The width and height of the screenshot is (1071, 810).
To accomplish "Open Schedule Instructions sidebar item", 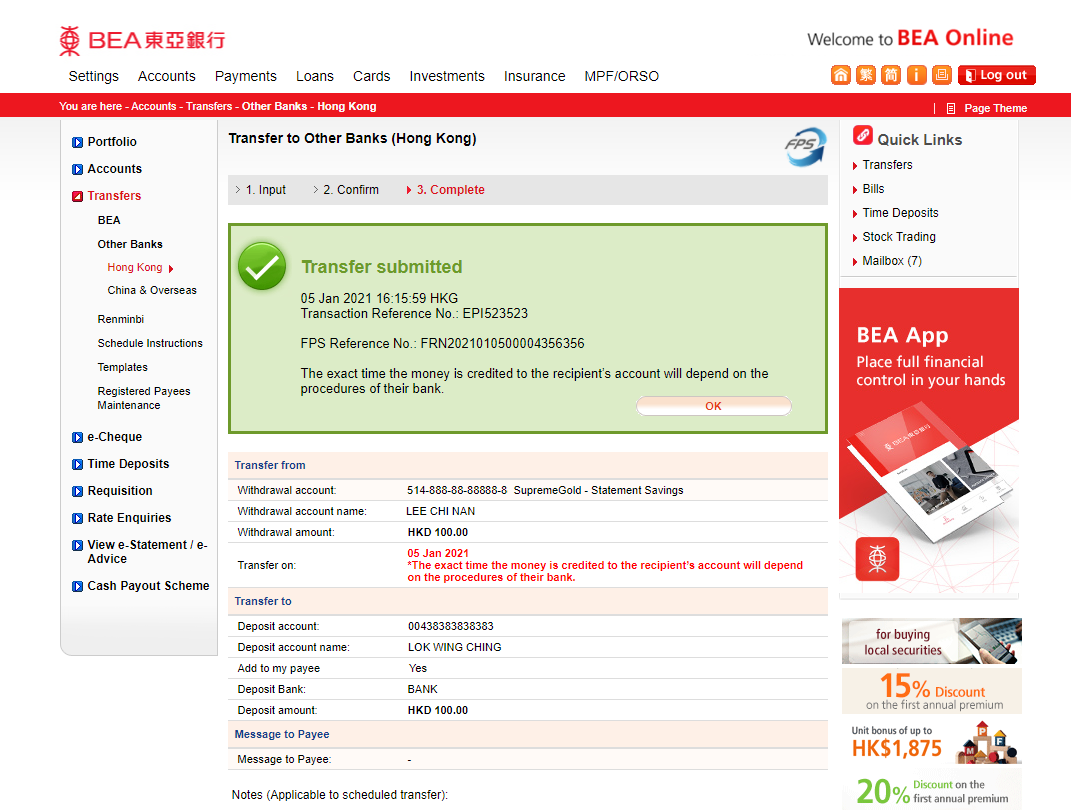I will tap(150, 343).
